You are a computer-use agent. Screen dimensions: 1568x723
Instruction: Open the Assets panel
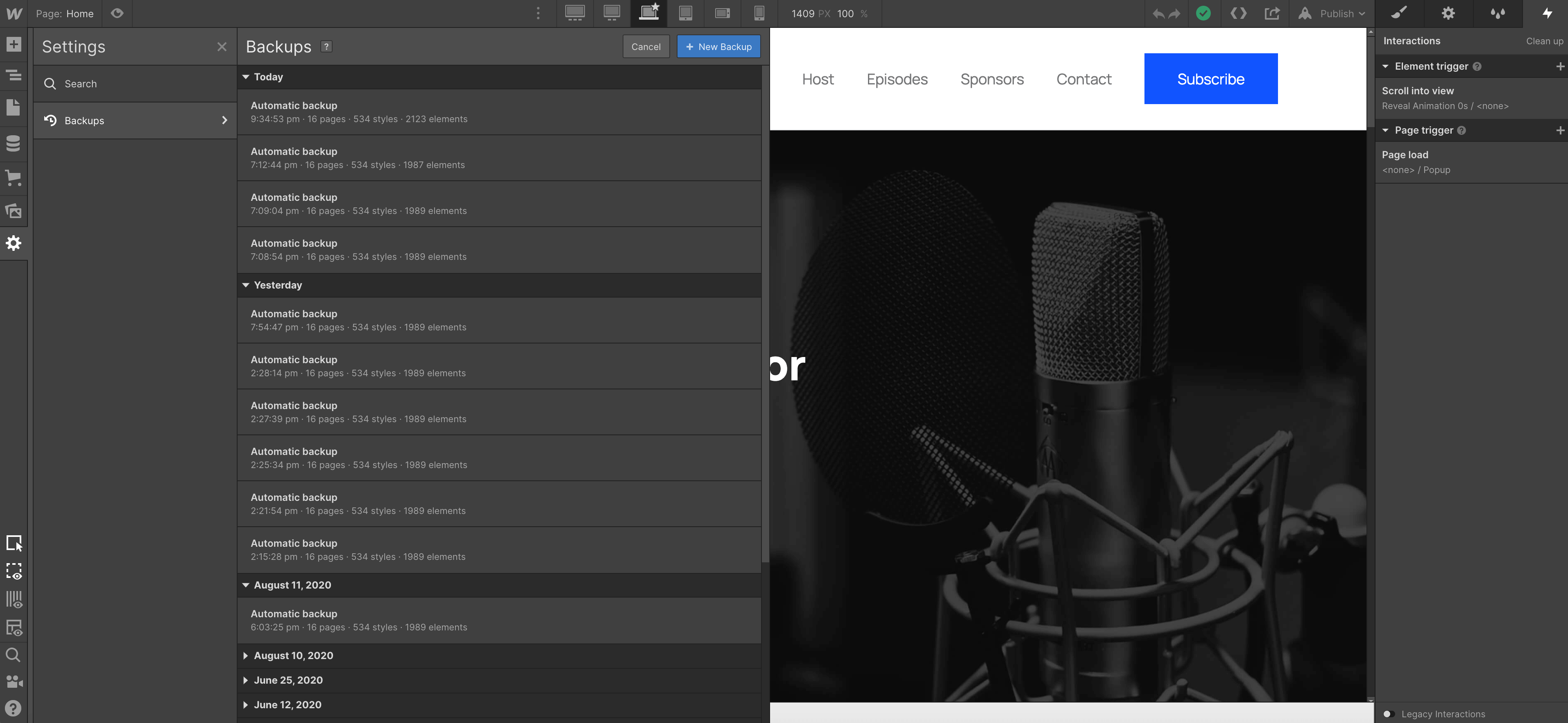(x=14, y=211)
